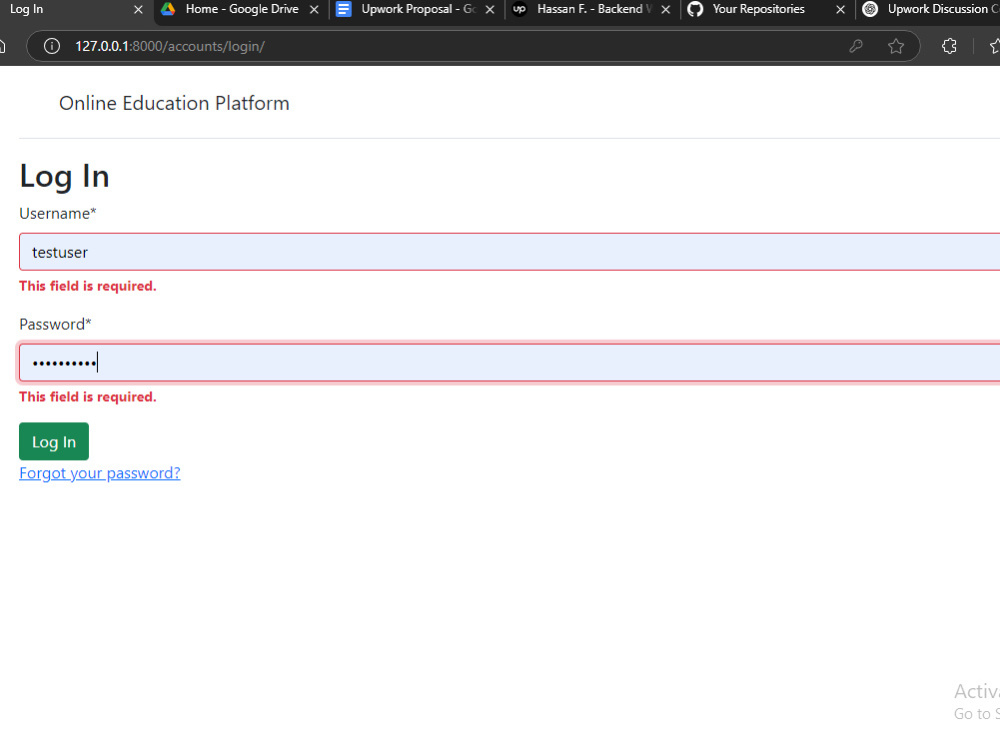Click the site info icon in address bar
The image size is (1000, 750).
(x=52, y=46)
